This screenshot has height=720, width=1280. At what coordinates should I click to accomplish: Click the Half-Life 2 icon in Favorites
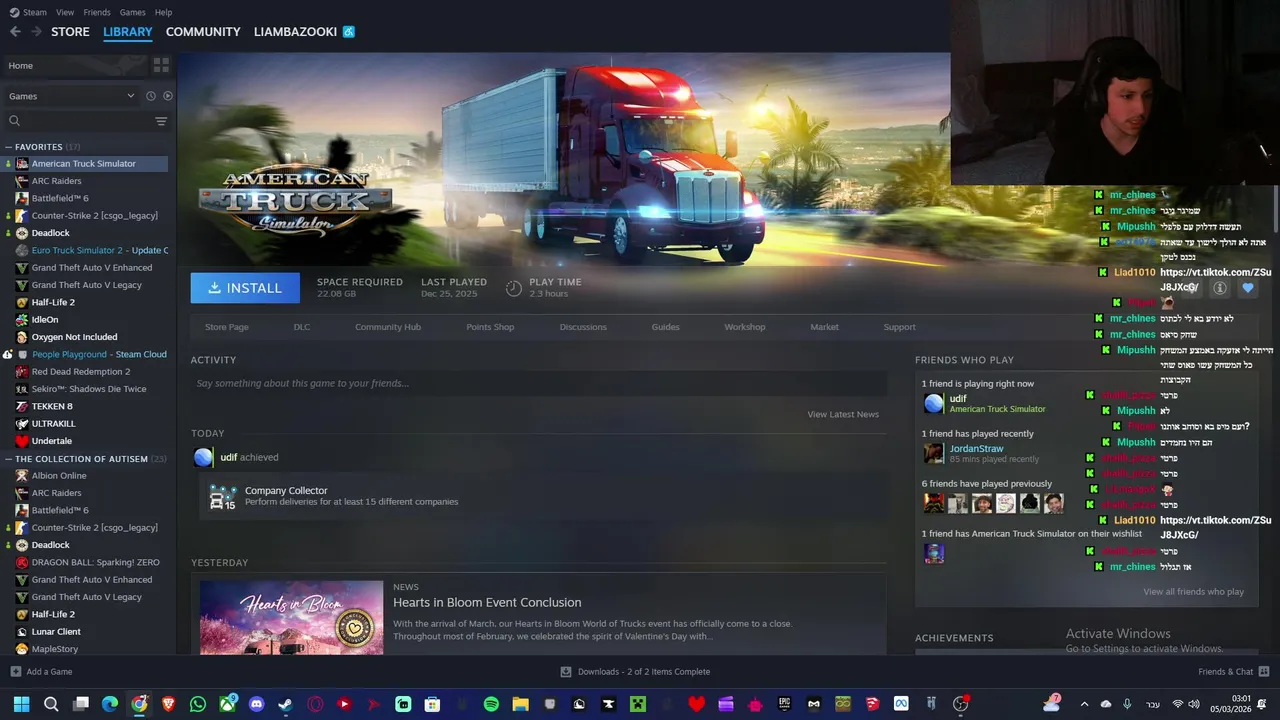[22, 302]
